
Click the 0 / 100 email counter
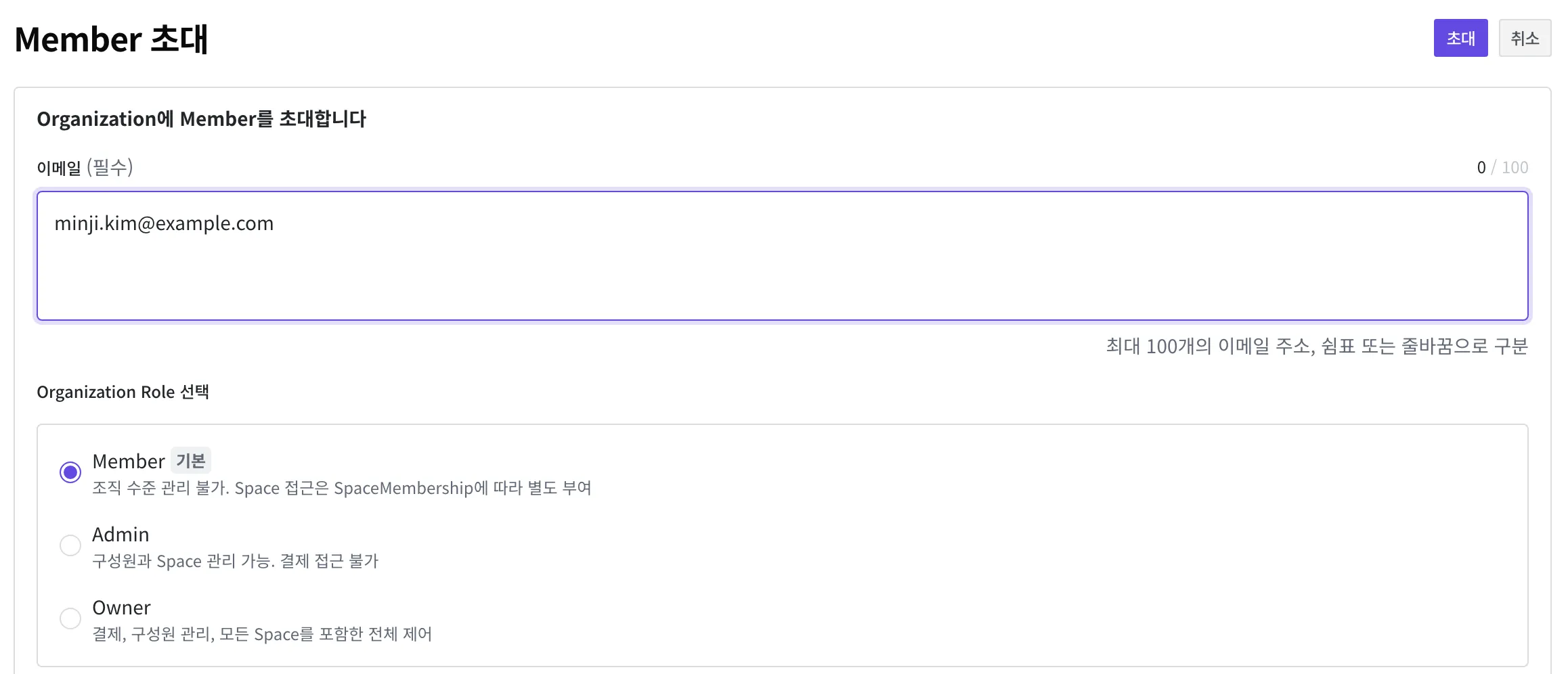1502,167
